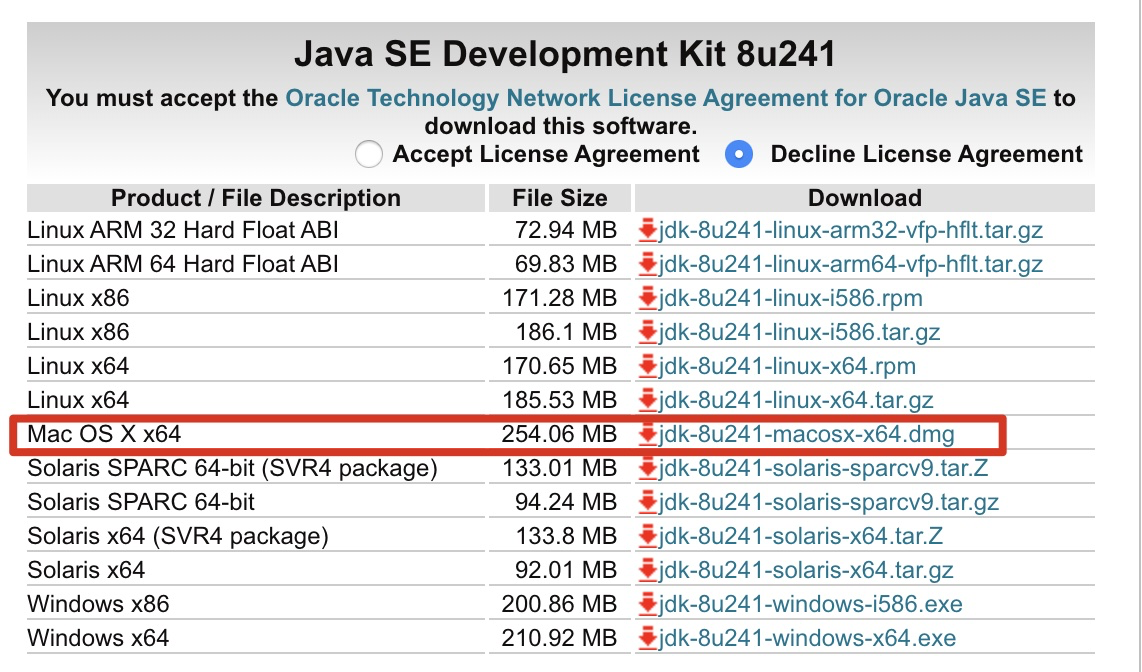Click the 92.01 MB file size cell
The image size is (1142, 672).
[566, 570]
